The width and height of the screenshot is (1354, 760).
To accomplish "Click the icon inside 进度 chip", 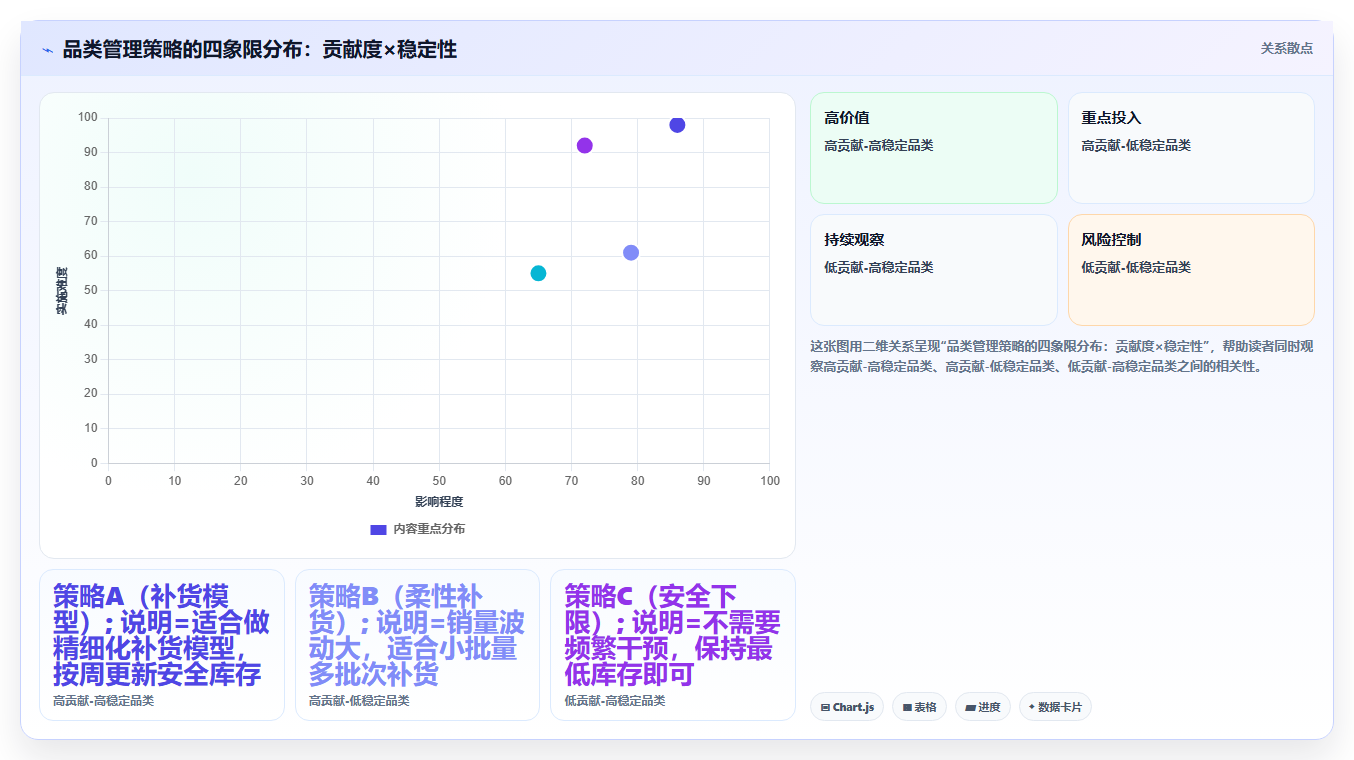I will tap(970, 708).
